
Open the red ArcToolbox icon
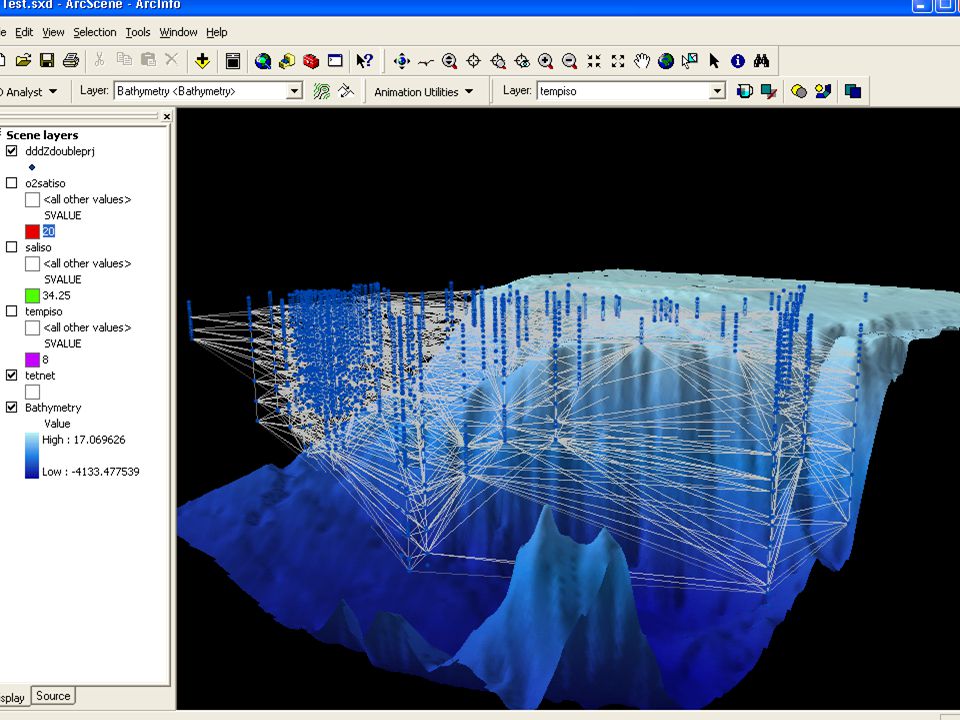tap(311, 61)
